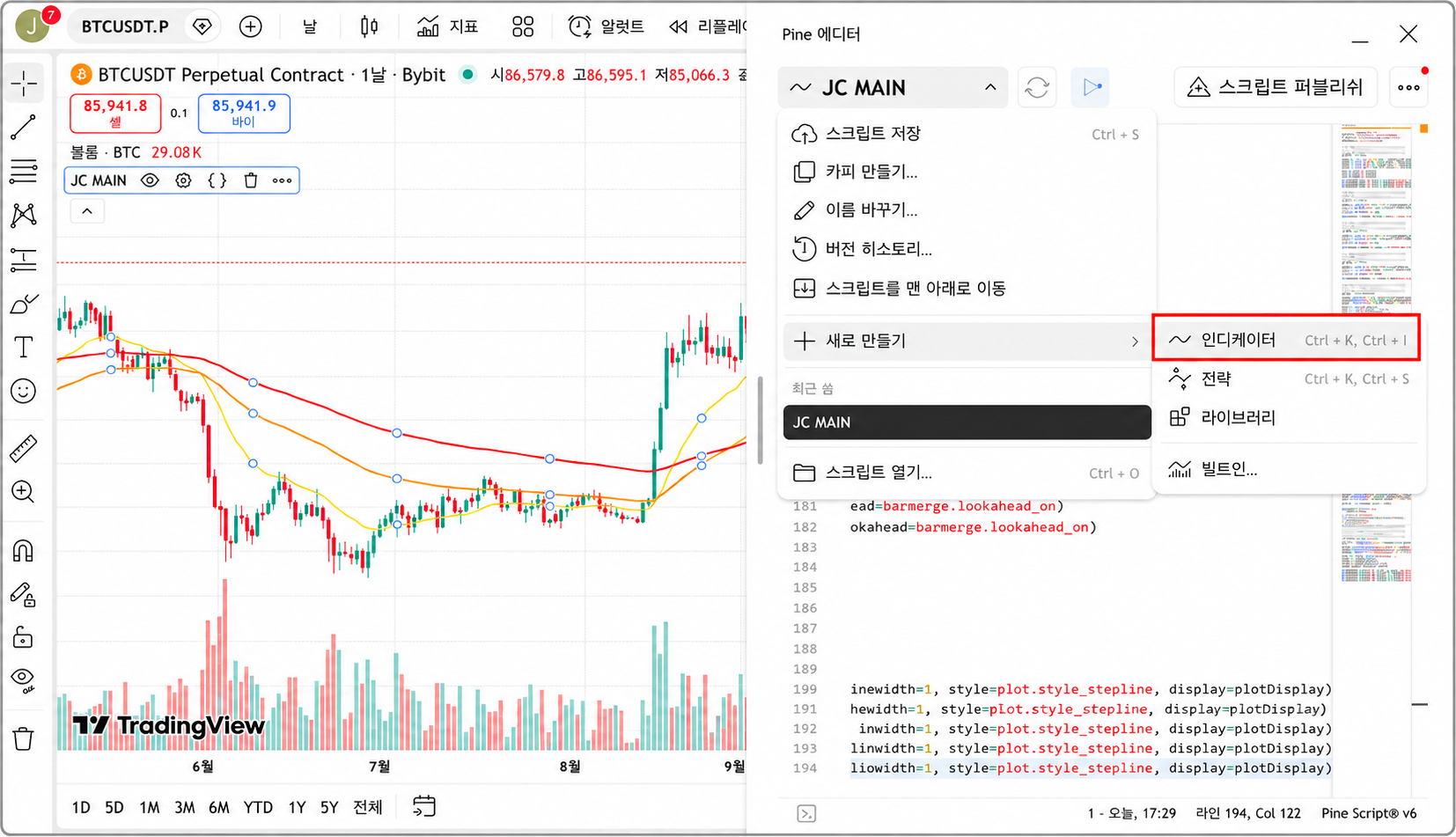Select the brush drawing tool

click(24, 305)
